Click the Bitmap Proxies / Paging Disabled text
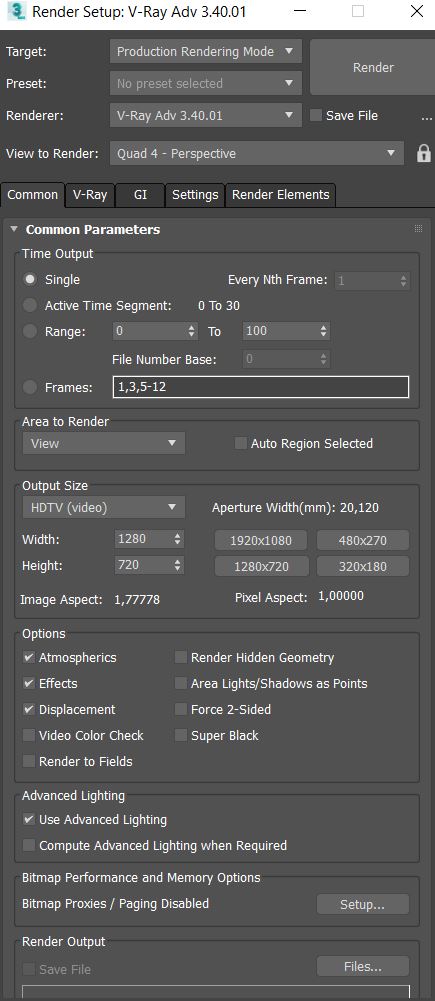This screenshot has height=1001, width=435. coord(116,904)
